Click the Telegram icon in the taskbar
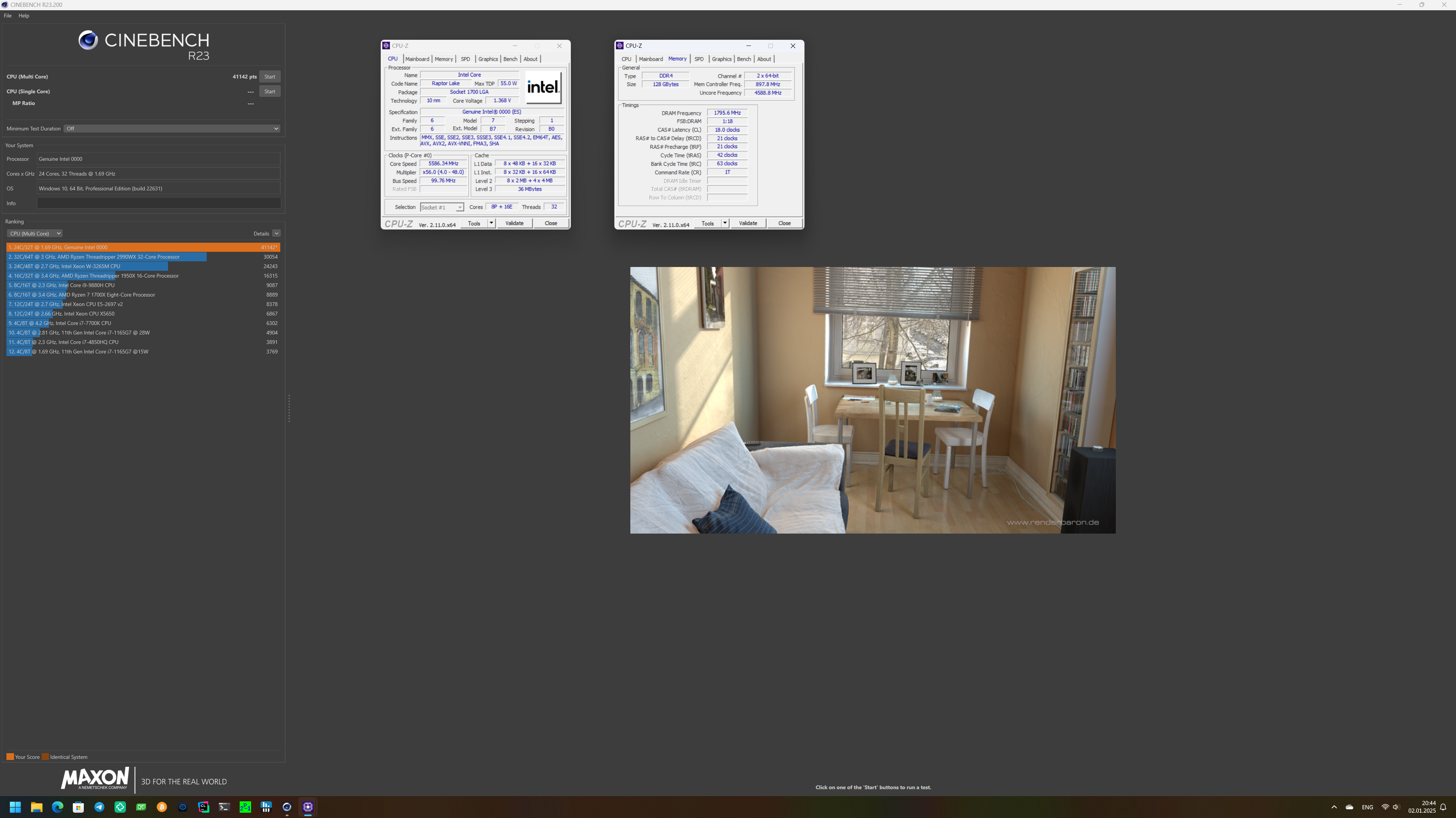The width and height of the screenshot is (1456, 818). click(99, 807)
